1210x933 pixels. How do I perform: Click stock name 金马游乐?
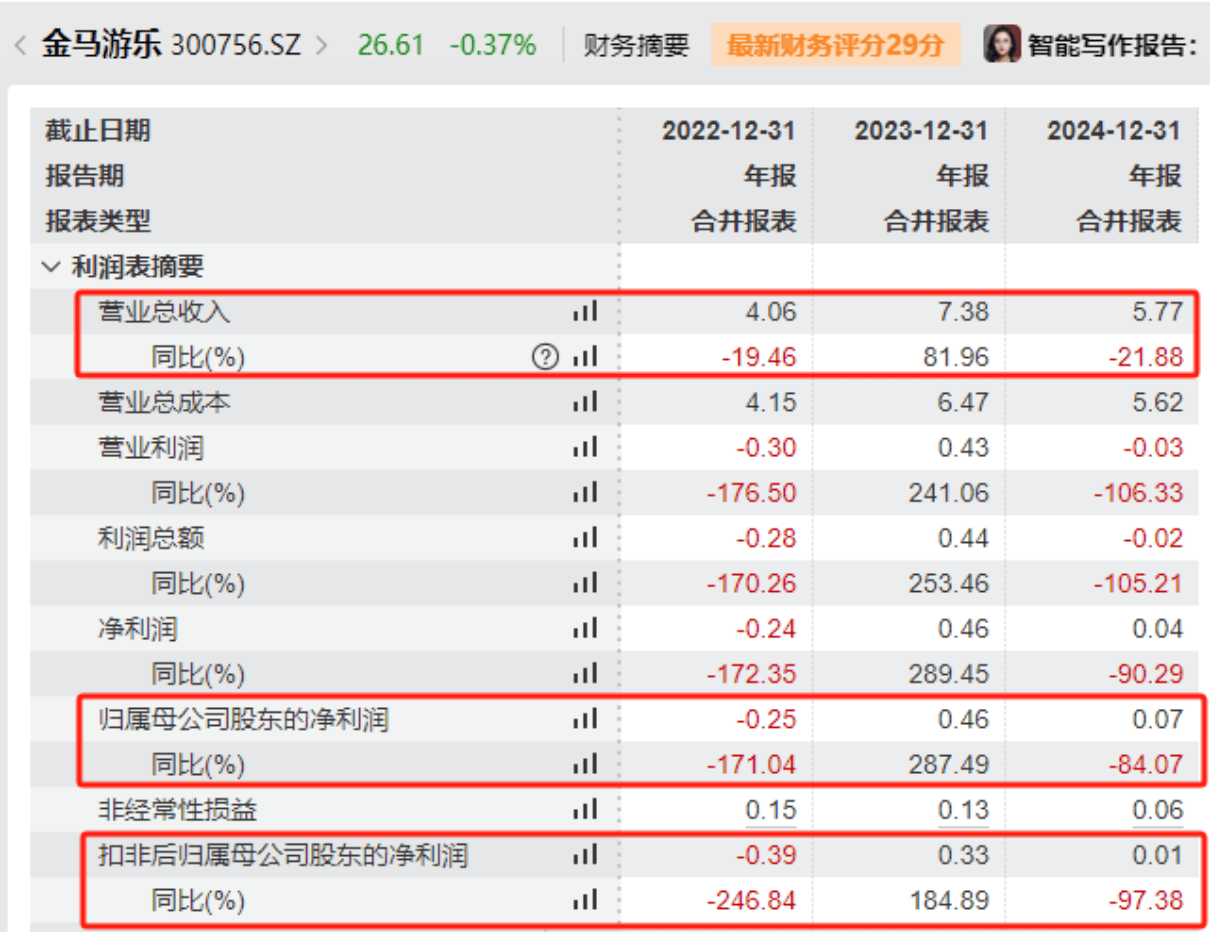[x=101, y=45]
